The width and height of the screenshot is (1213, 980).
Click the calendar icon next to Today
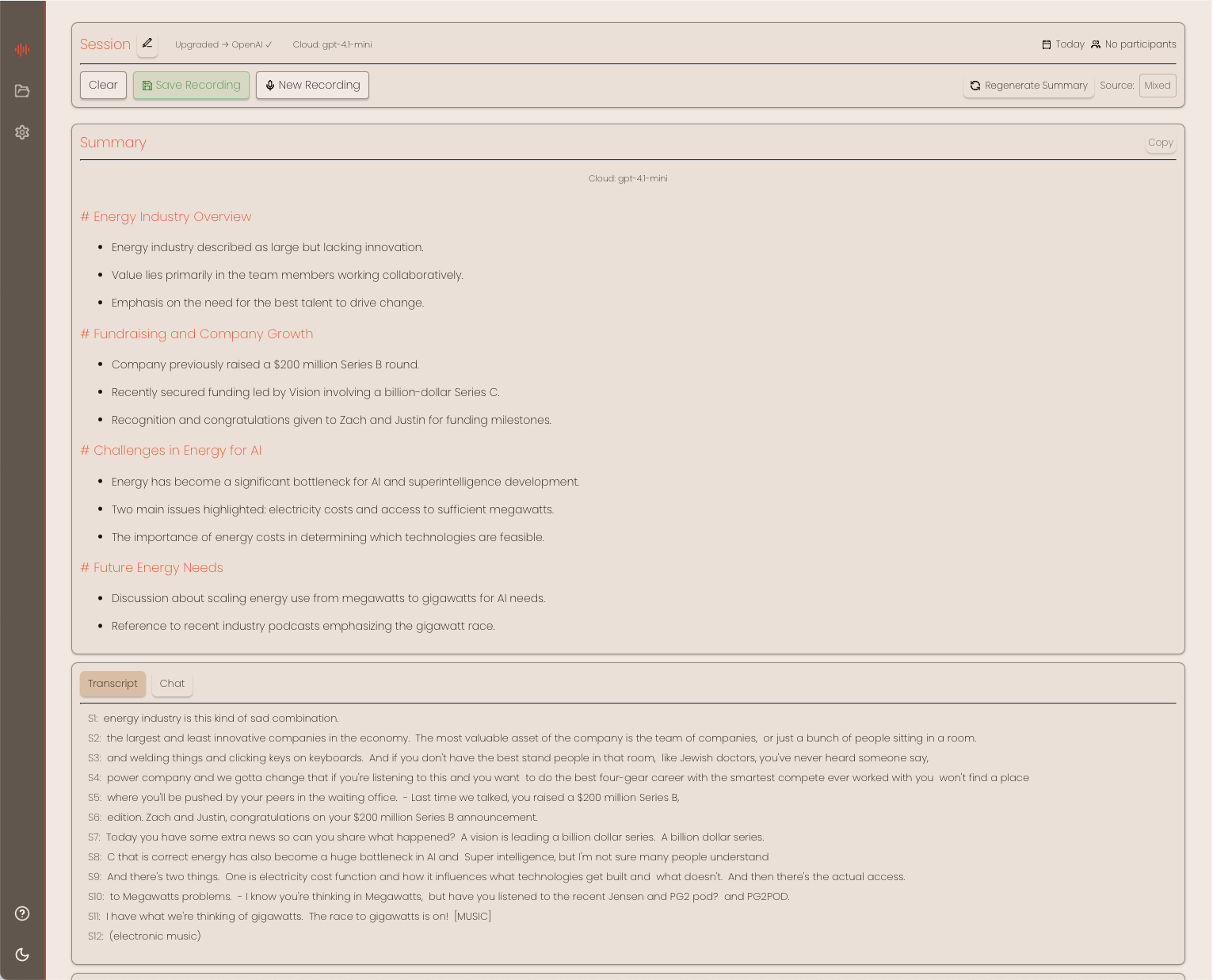[1045, 44]
